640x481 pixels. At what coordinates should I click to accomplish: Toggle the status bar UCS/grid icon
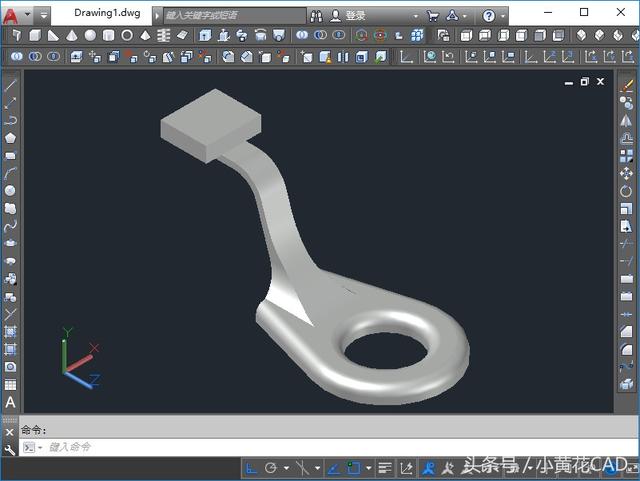252,467
